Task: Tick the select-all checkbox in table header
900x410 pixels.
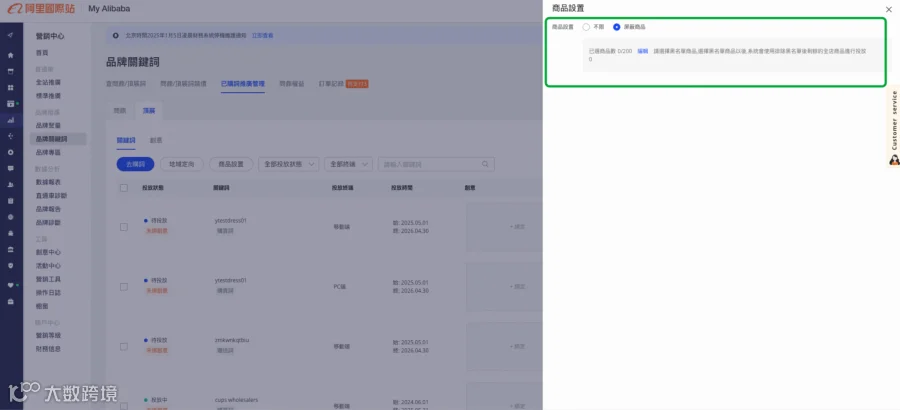Action: pyautogui.click(x=124, y=188)
